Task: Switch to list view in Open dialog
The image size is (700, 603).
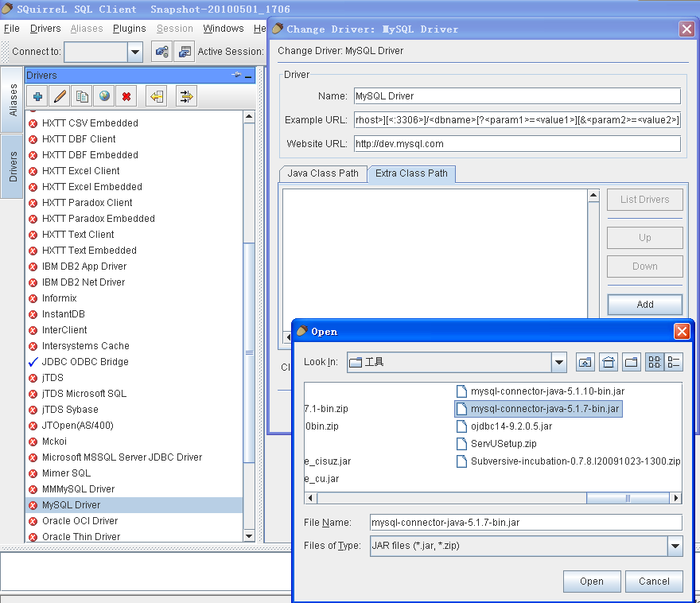Action: click(654, 362)
